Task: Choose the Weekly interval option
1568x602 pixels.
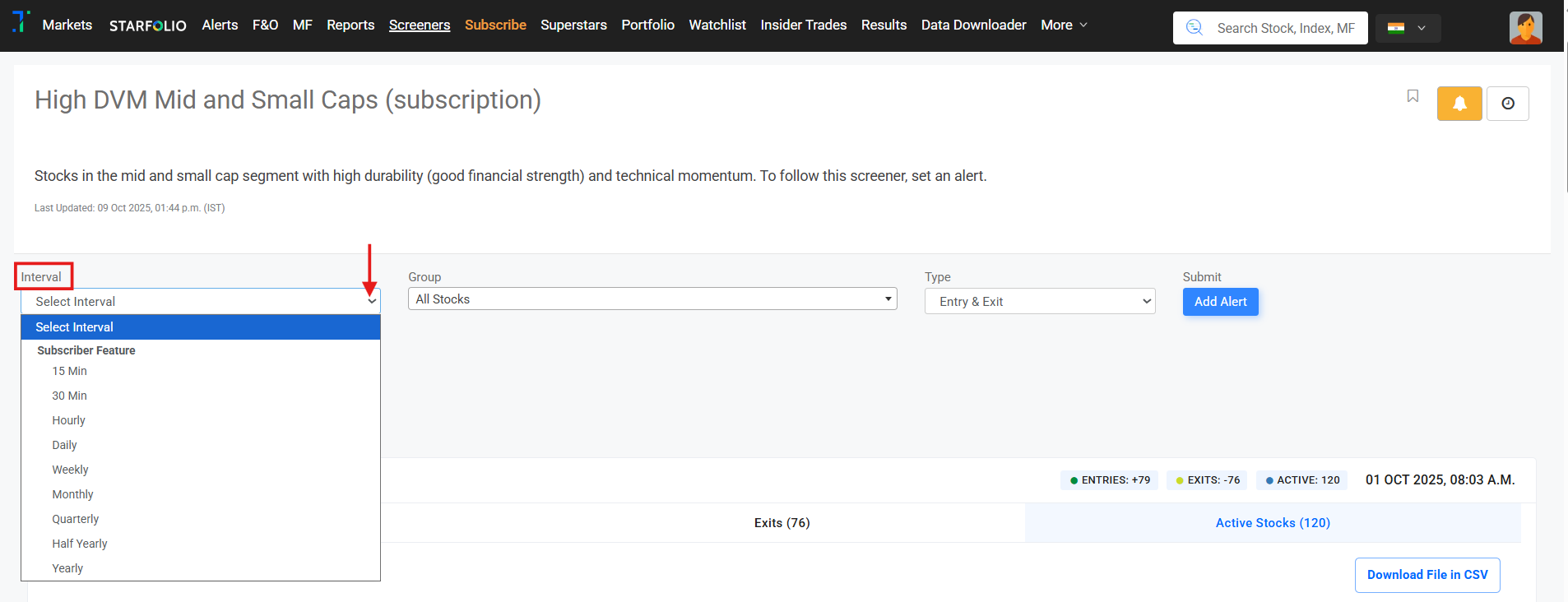Action: click(x=71, y=470)
